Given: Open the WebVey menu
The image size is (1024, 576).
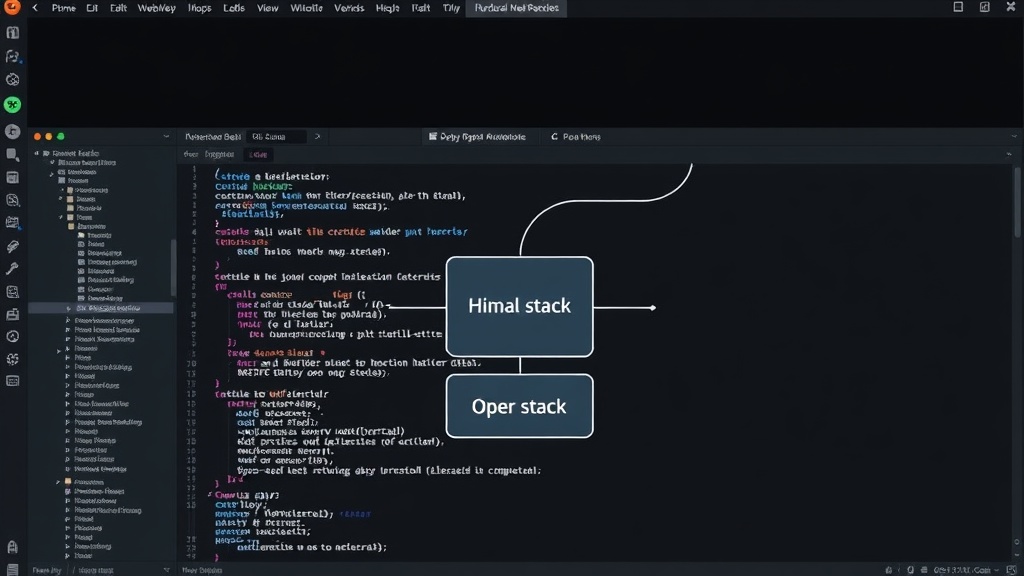Looking at the screenshot, I should point(156,8).
